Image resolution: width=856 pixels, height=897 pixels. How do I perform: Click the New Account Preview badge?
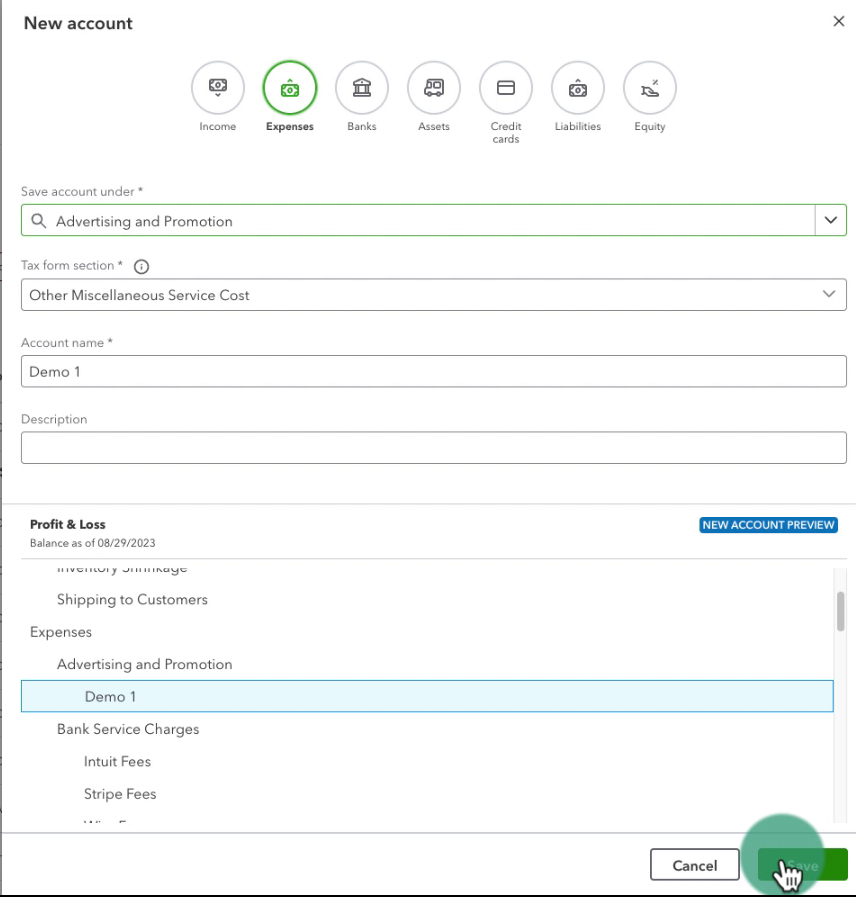[768, 525]
